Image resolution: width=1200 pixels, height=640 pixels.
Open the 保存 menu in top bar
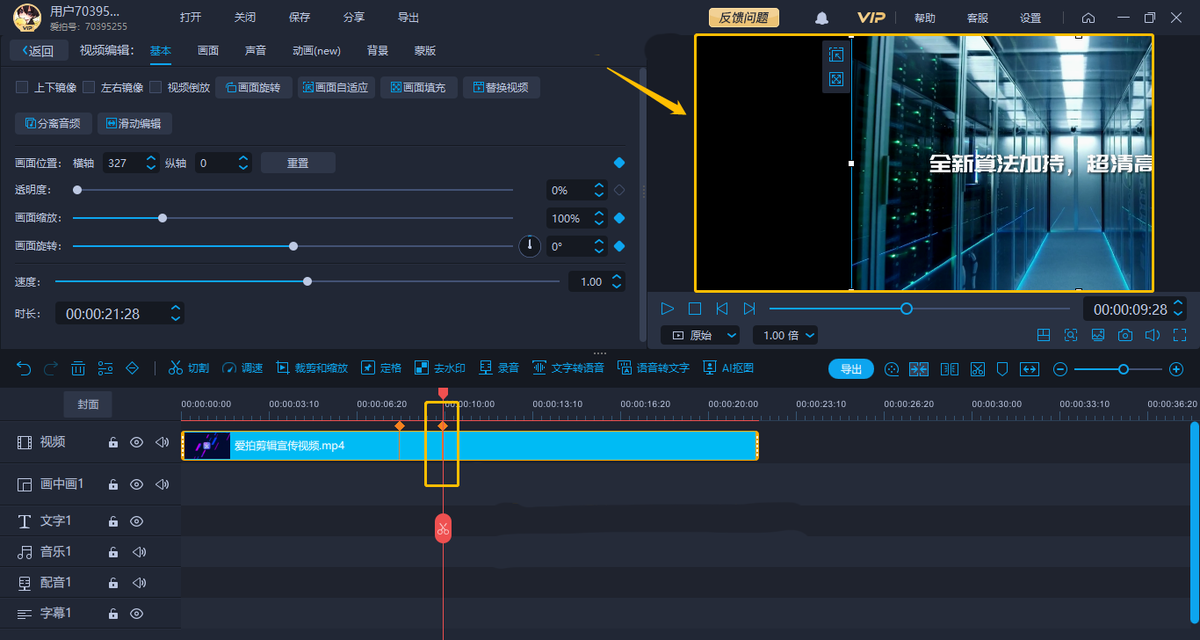[299, 18]
